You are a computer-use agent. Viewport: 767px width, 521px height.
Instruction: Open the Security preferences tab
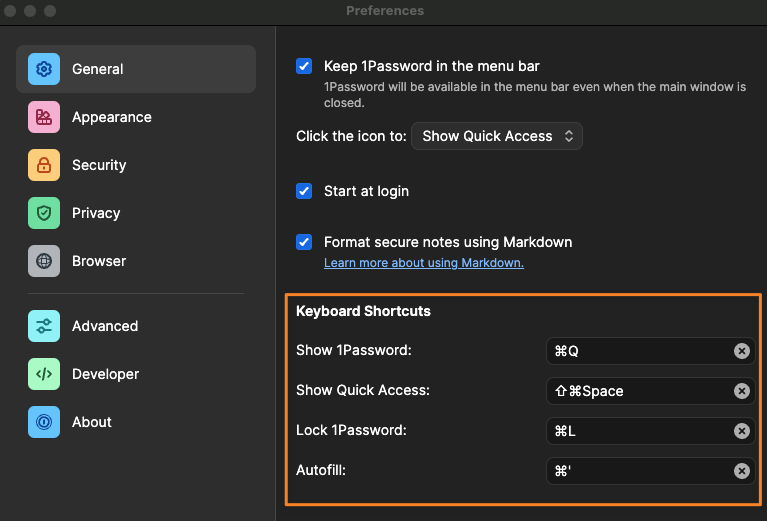click(x=99, y=165)
